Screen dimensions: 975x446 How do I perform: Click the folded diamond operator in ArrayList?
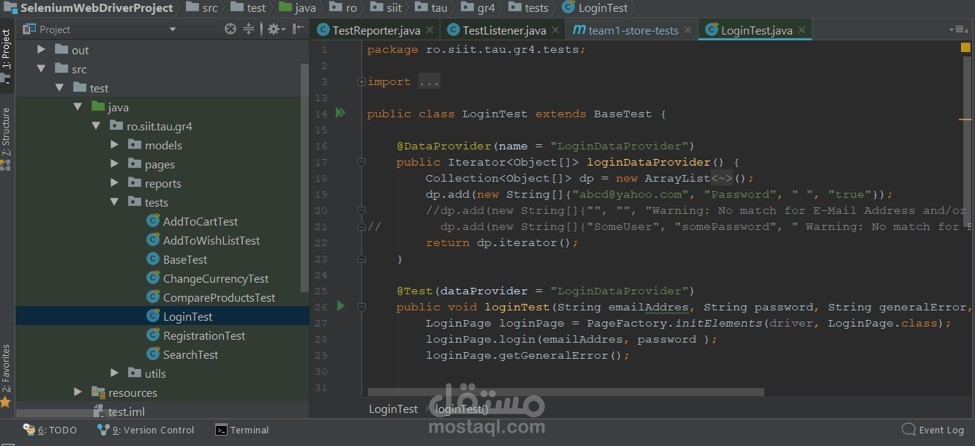click(x=721, y=179)
